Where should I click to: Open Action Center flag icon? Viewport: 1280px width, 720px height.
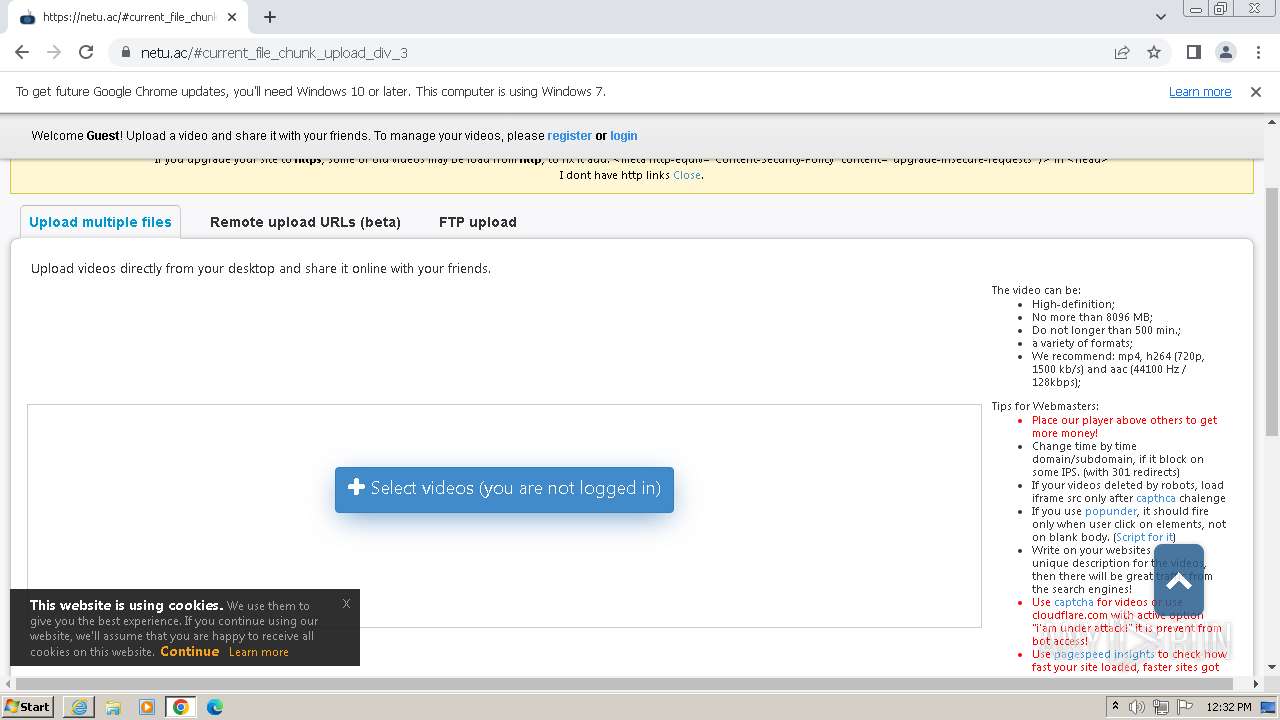[1185, 707]
